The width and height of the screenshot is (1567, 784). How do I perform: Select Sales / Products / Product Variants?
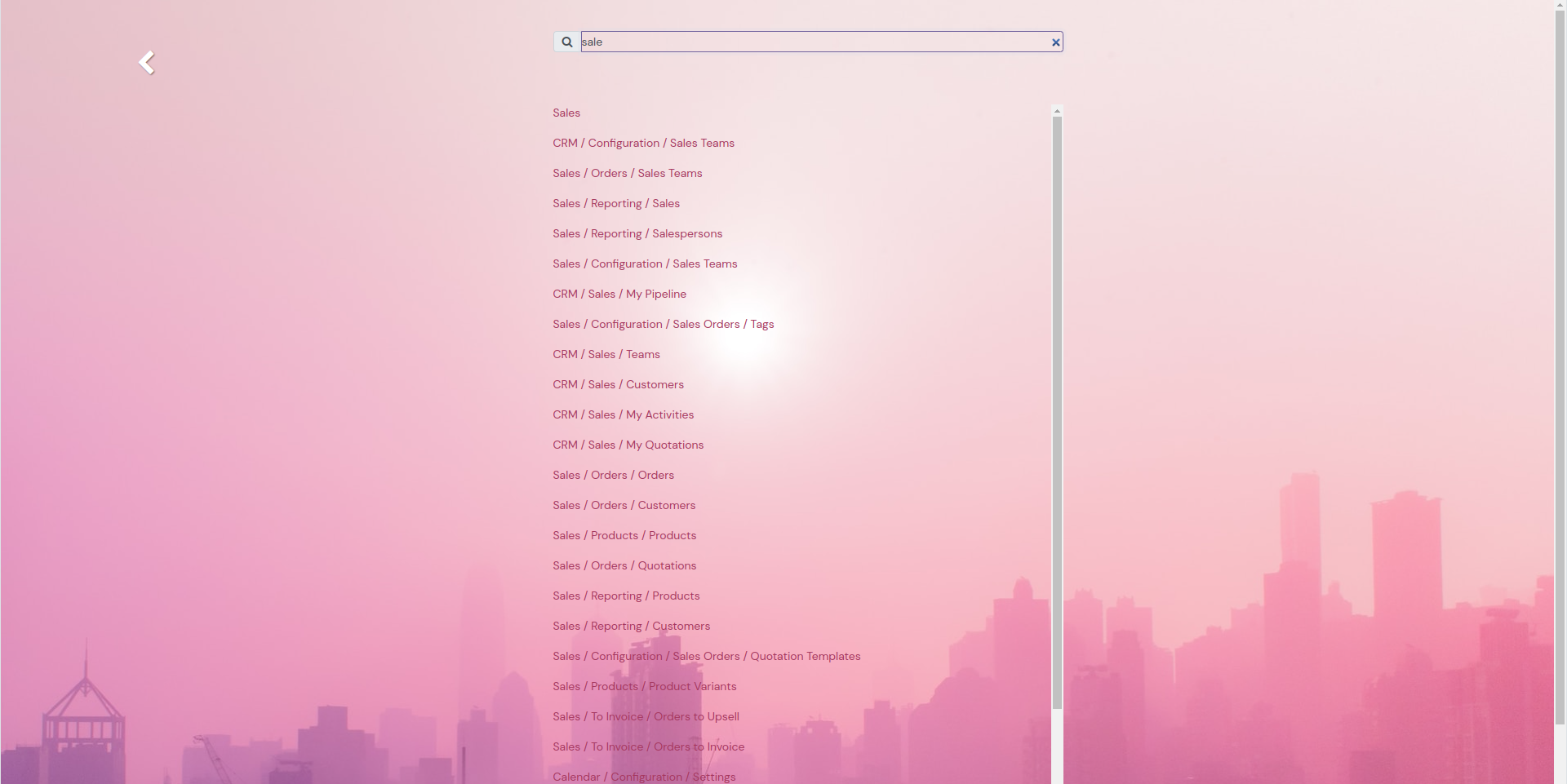(644, 686)
